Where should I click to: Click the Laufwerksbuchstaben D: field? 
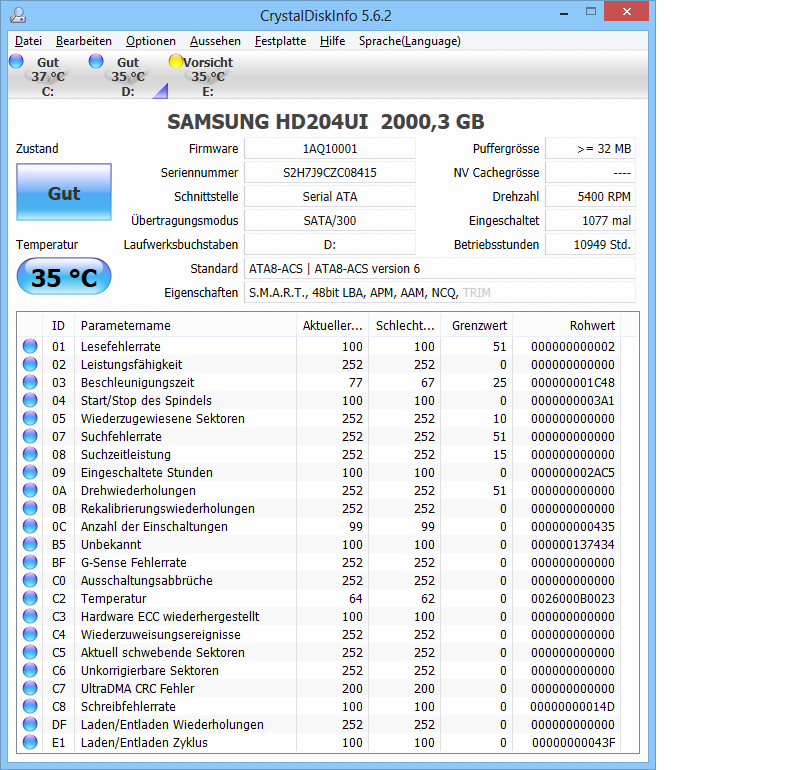(330, 244)
